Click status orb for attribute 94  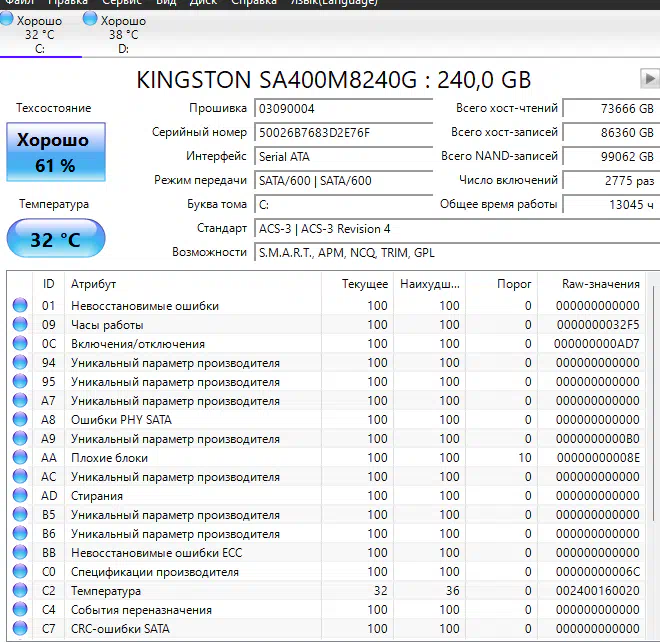click(20, 362)
